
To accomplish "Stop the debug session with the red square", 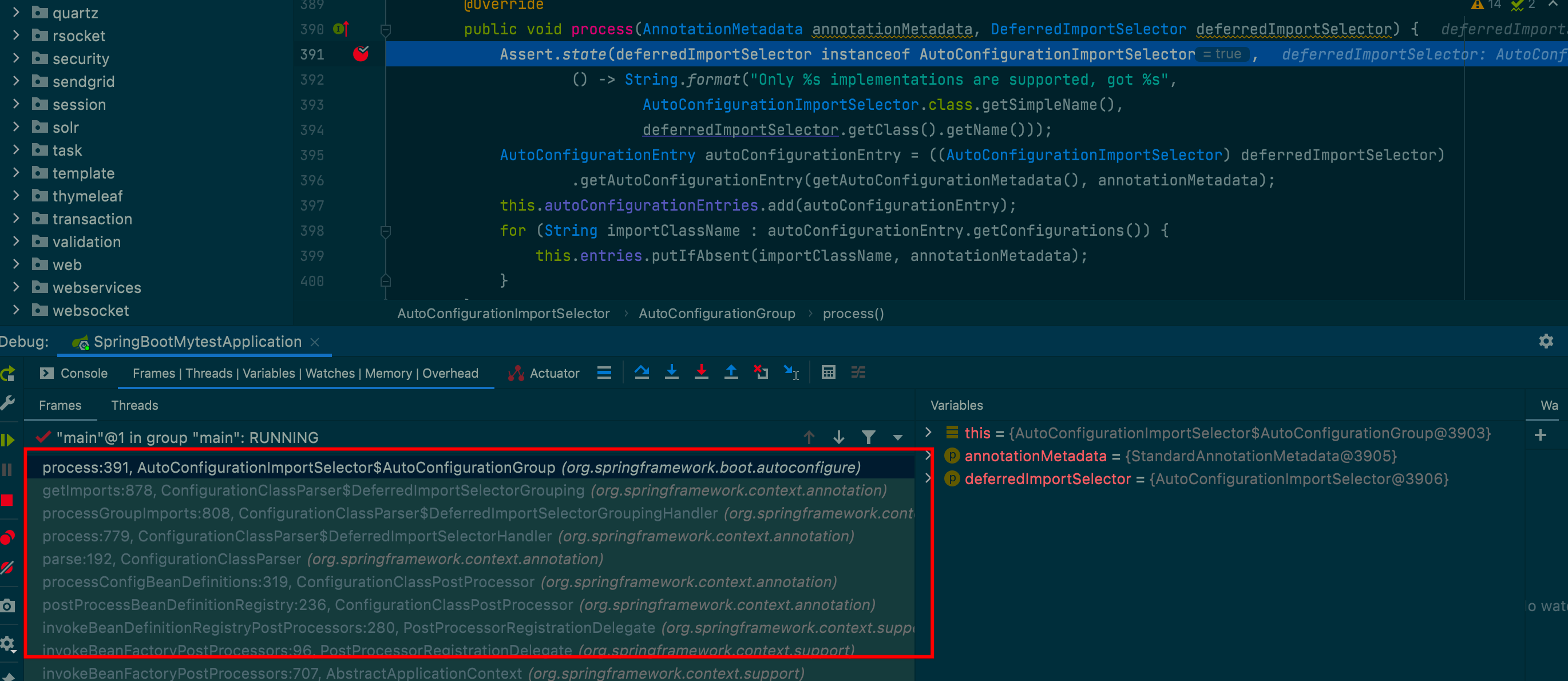I will tap(7, 500).
